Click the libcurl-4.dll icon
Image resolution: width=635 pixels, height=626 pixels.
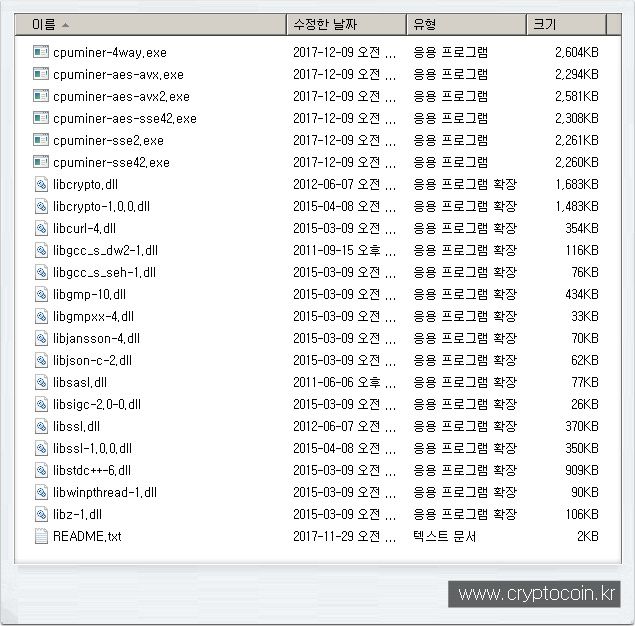coord(41,228)
